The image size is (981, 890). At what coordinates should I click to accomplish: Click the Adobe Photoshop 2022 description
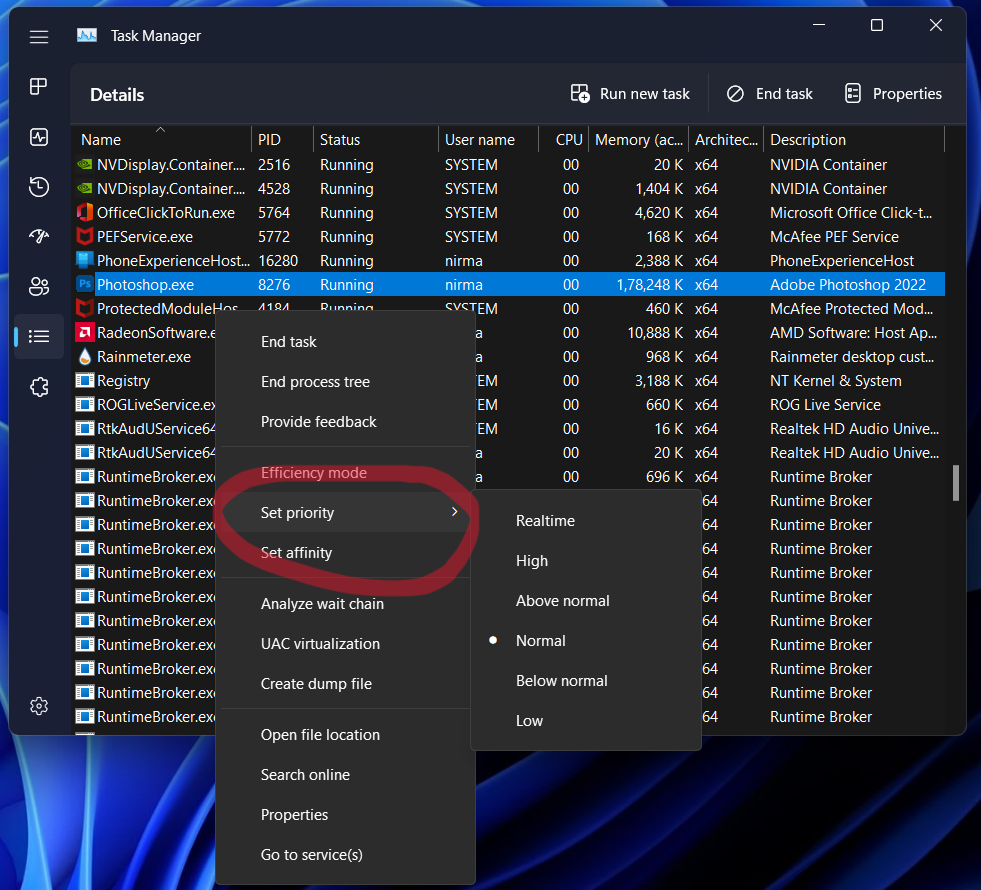click(848, 285)
